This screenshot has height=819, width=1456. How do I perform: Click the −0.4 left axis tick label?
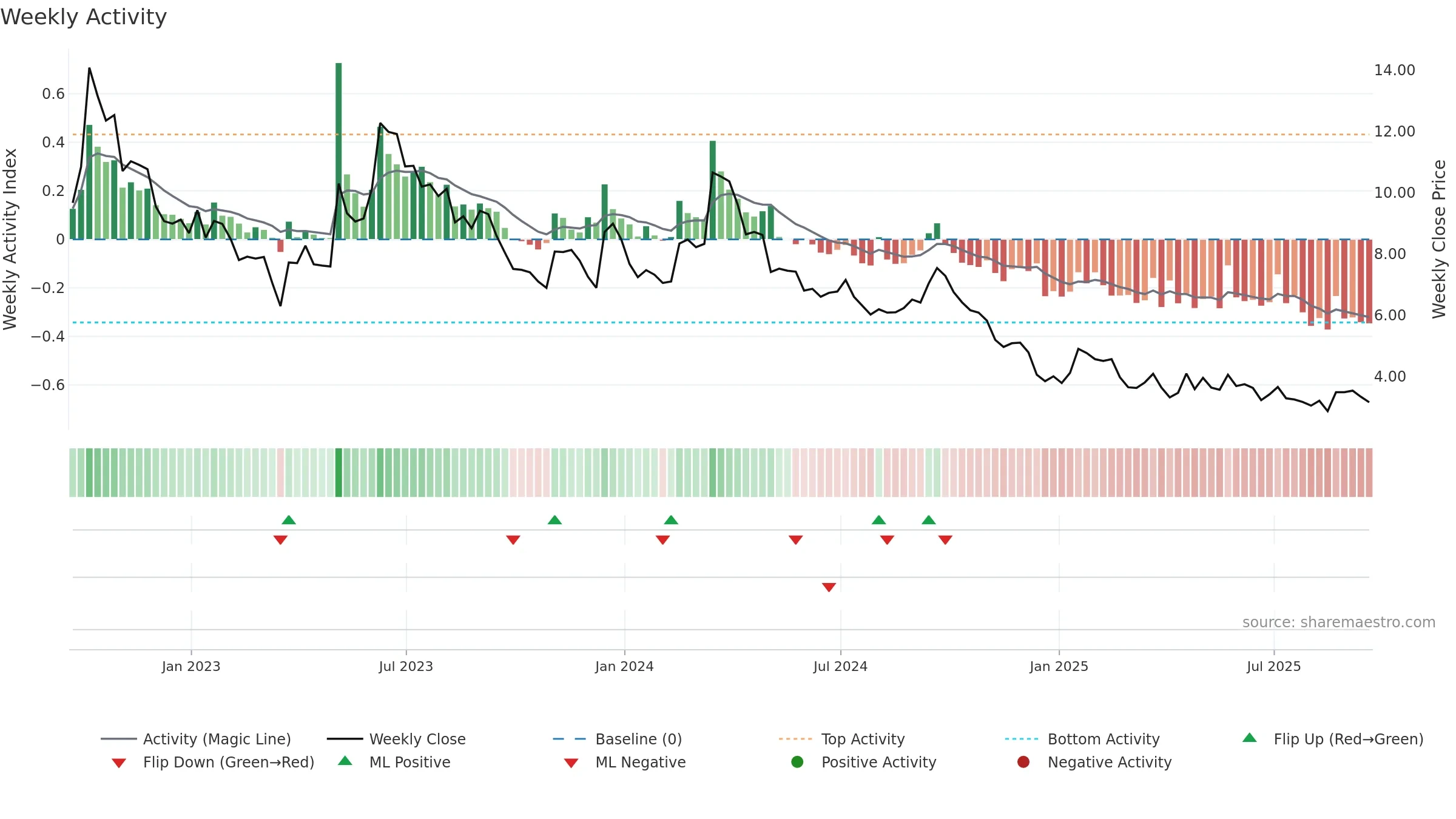[x=48, y=336]
